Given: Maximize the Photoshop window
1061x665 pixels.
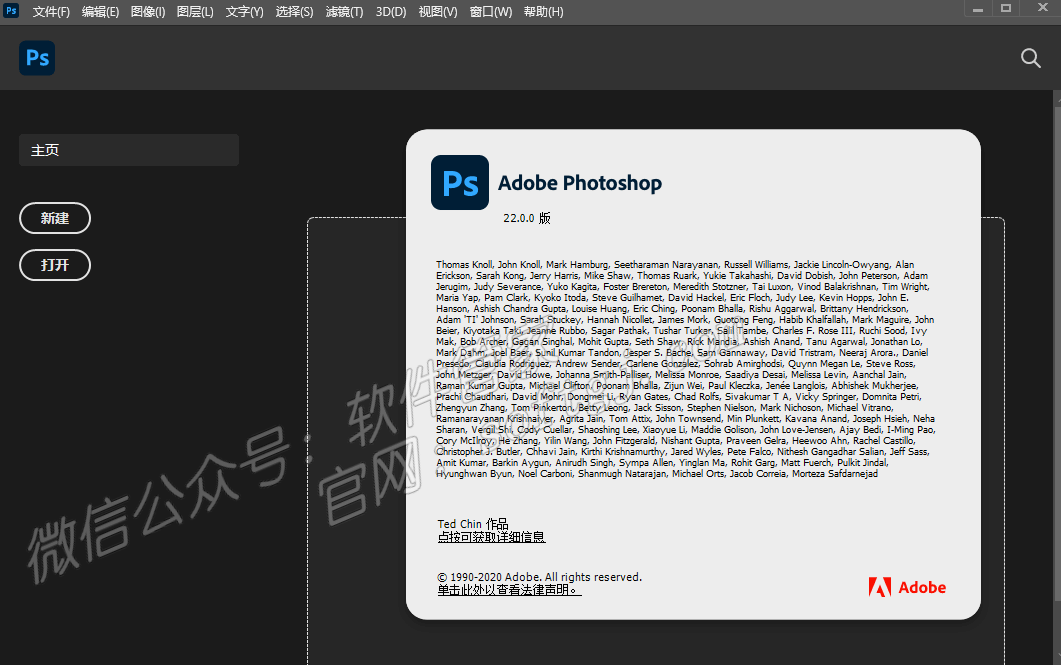Looking at the screenshot, I should 1006,9.
